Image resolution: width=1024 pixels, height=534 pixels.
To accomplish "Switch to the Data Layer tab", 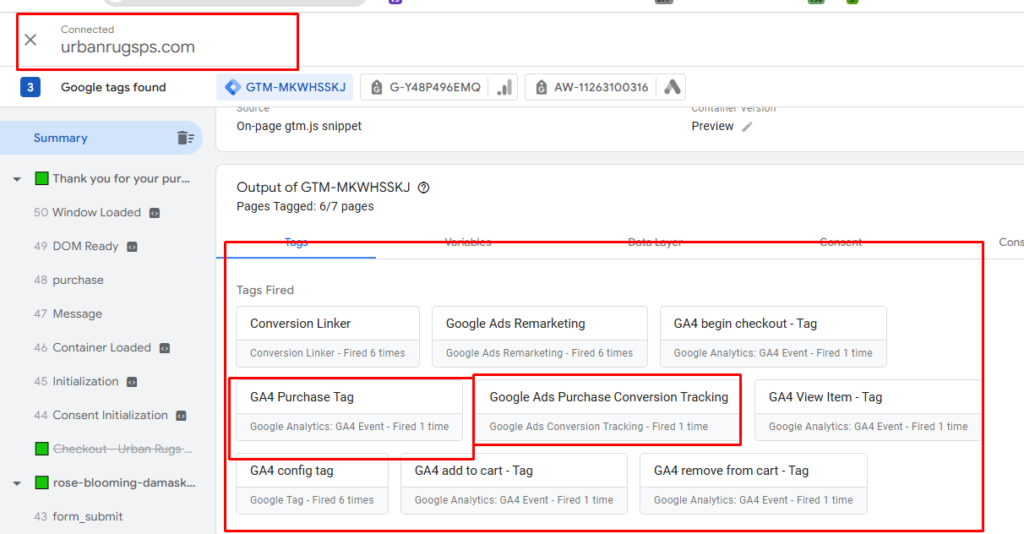I will click(x=655, y=242).
